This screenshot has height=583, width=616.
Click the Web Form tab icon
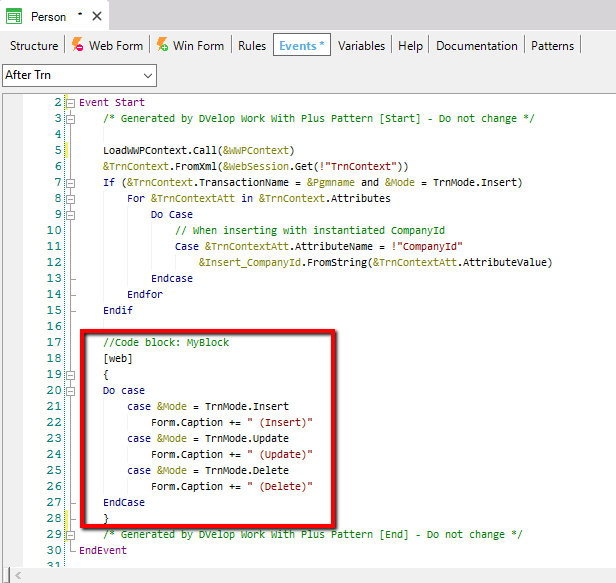click(x=77, y=45)
